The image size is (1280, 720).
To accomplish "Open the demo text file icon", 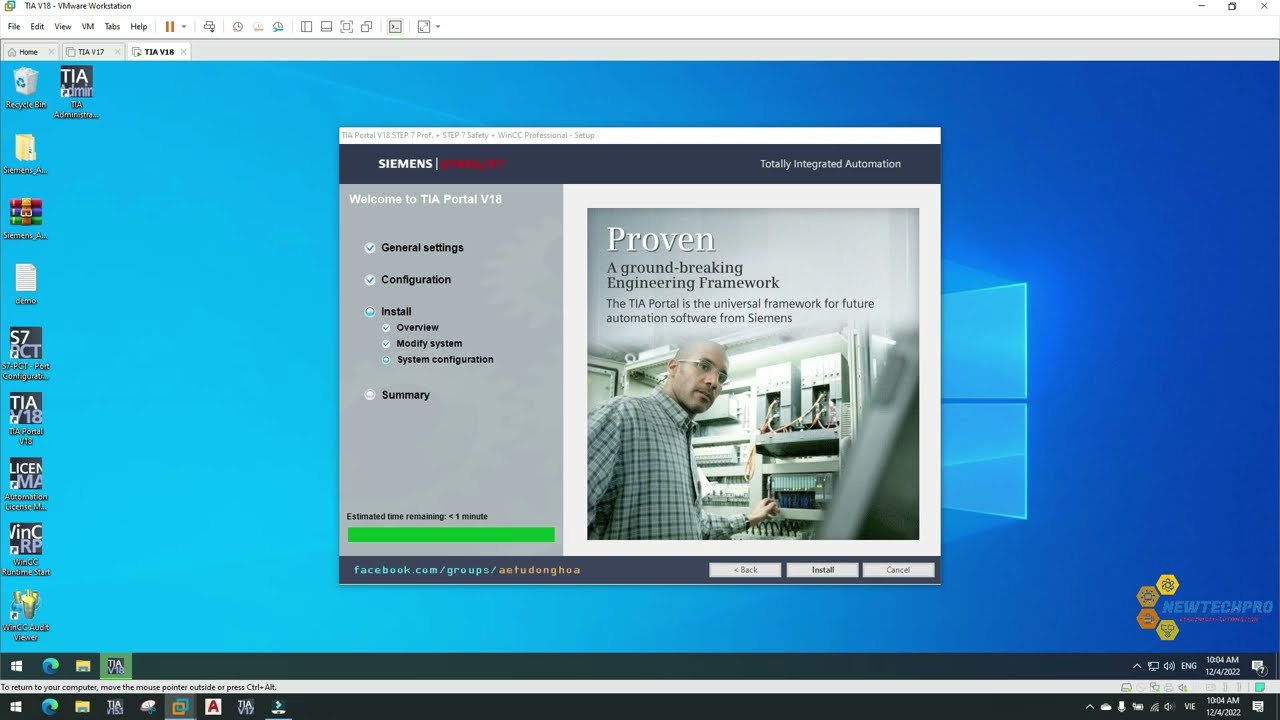I will coord(26,284).
